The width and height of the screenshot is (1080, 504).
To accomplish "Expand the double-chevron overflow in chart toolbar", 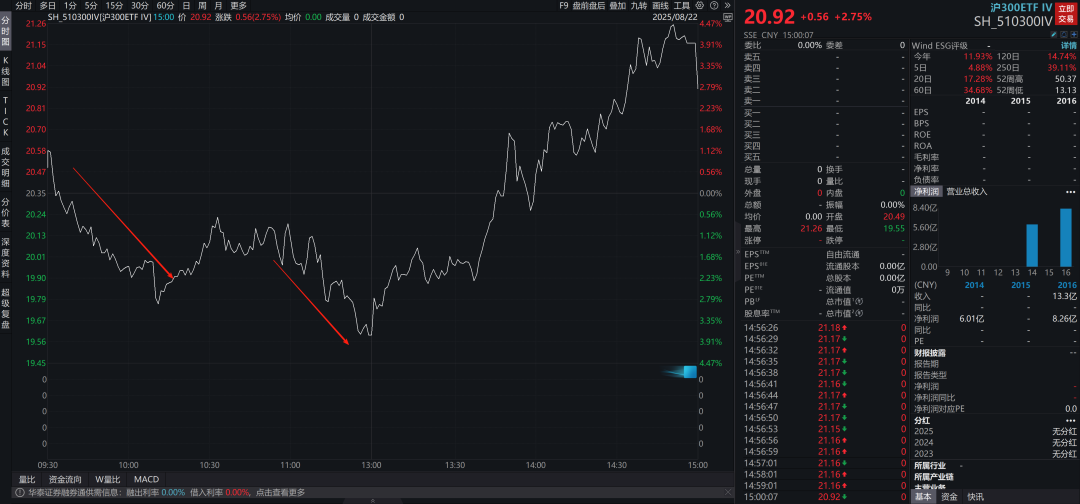I will coord(730,5).
